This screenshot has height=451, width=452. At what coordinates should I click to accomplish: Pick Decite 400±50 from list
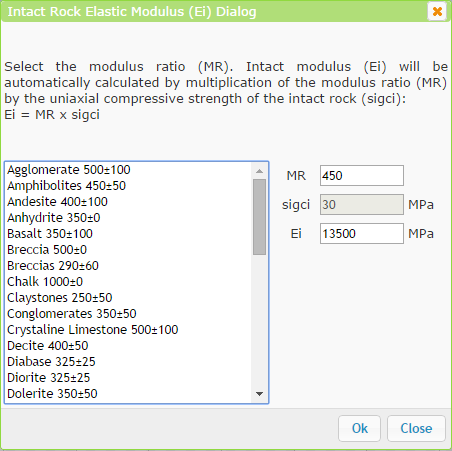129,346
